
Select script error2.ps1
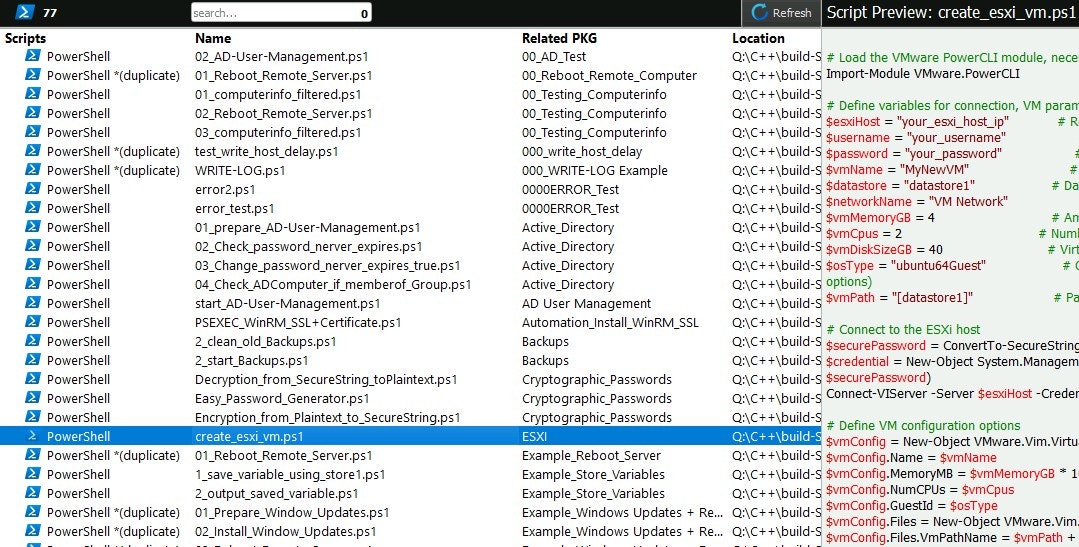(225, 189)
